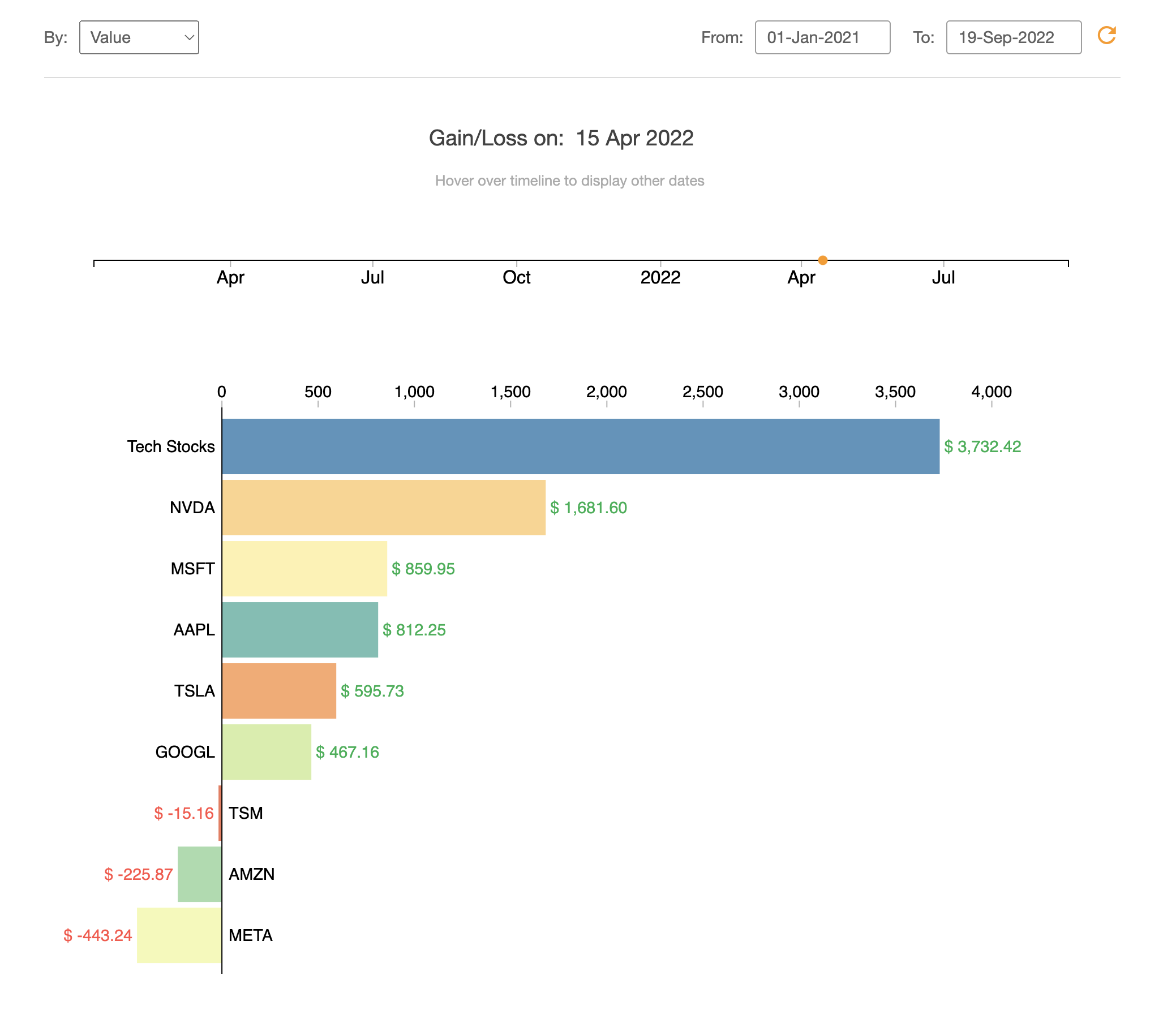Select the blue Tech Stocks bar
The width and height of the screenshot is (1176, 1014).
pos(581,446)
